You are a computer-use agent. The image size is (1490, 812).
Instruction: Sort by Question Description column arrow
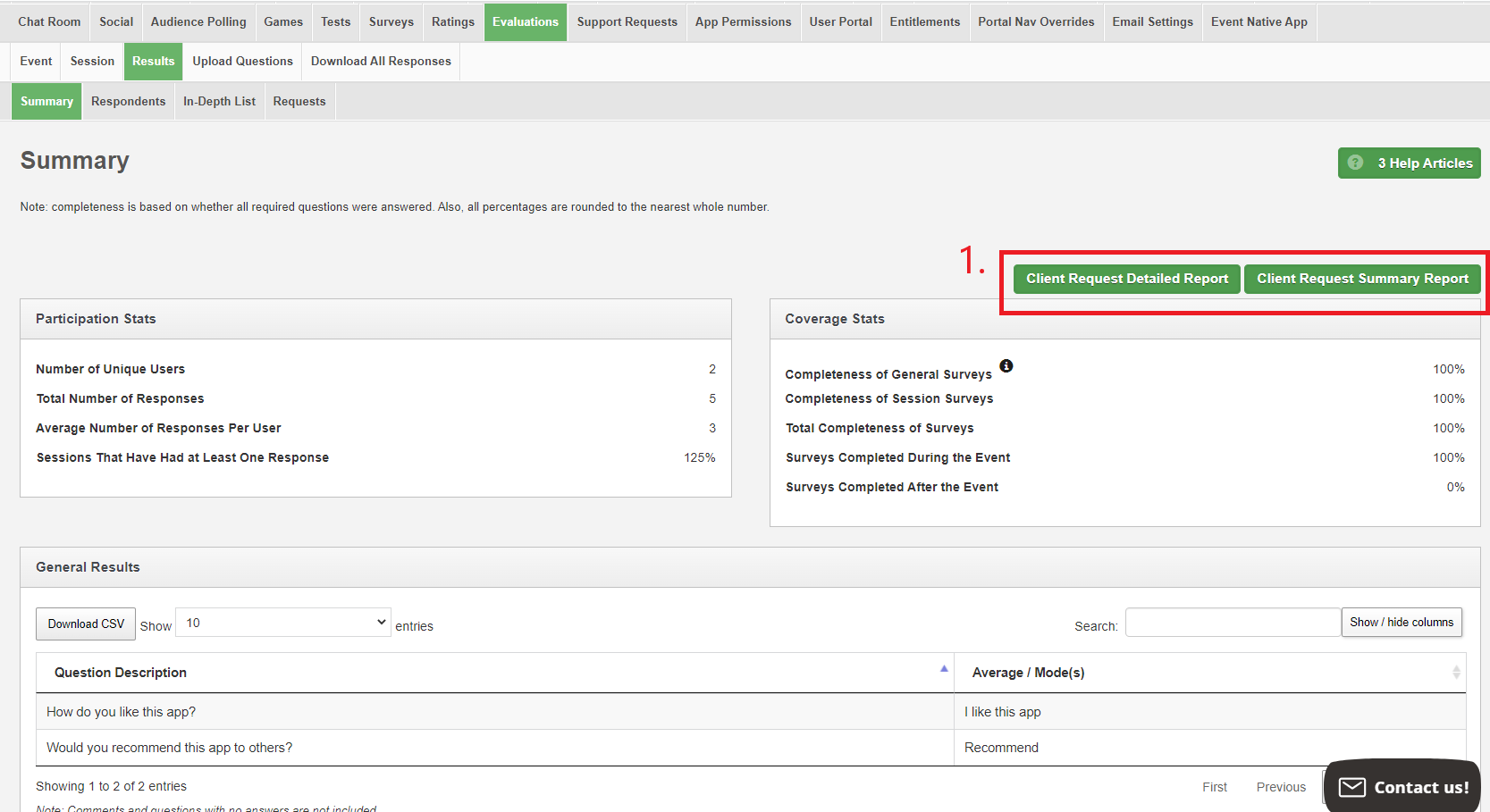point(944,669)
